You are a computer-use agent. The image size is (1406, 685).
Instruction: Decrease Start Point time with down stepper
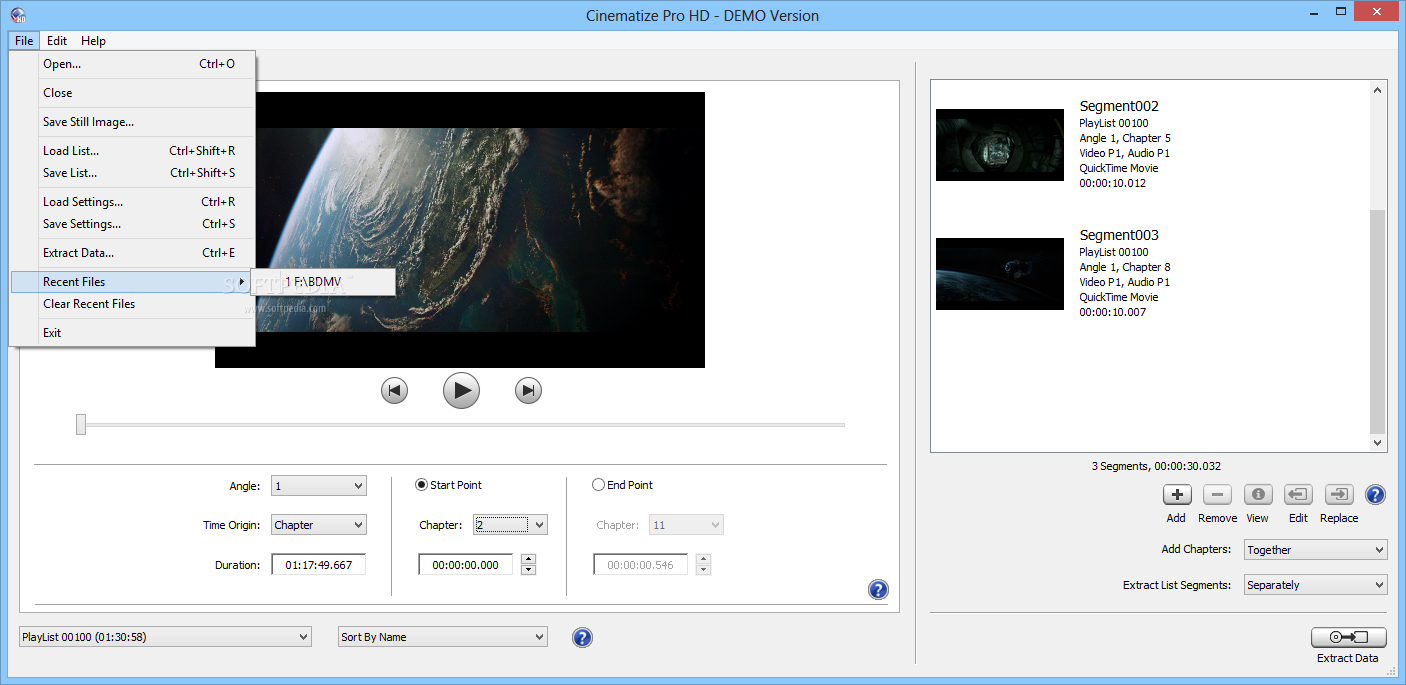click(x=529, y=570)
